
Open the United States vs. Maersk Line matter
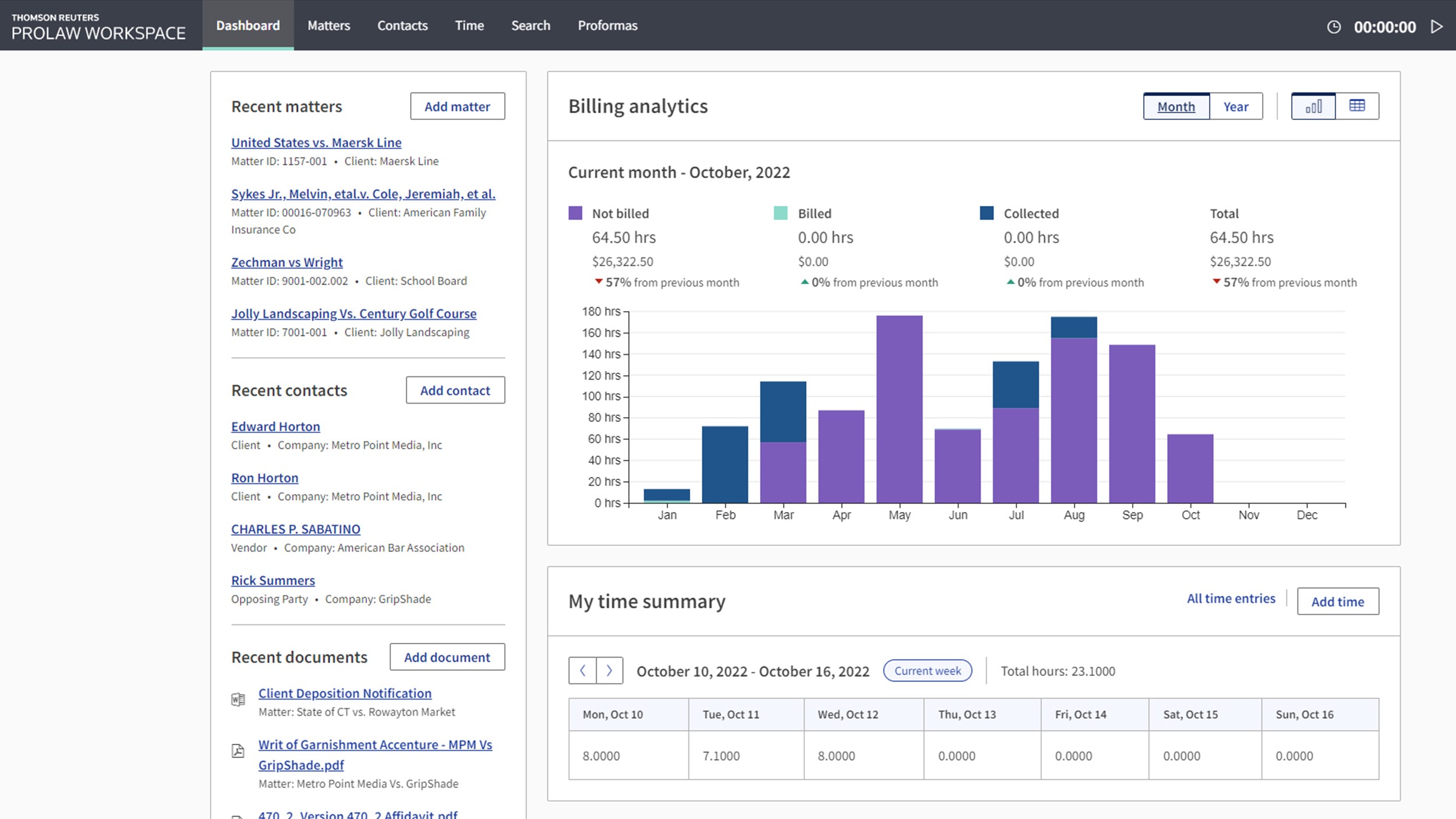tap(316, 143)
